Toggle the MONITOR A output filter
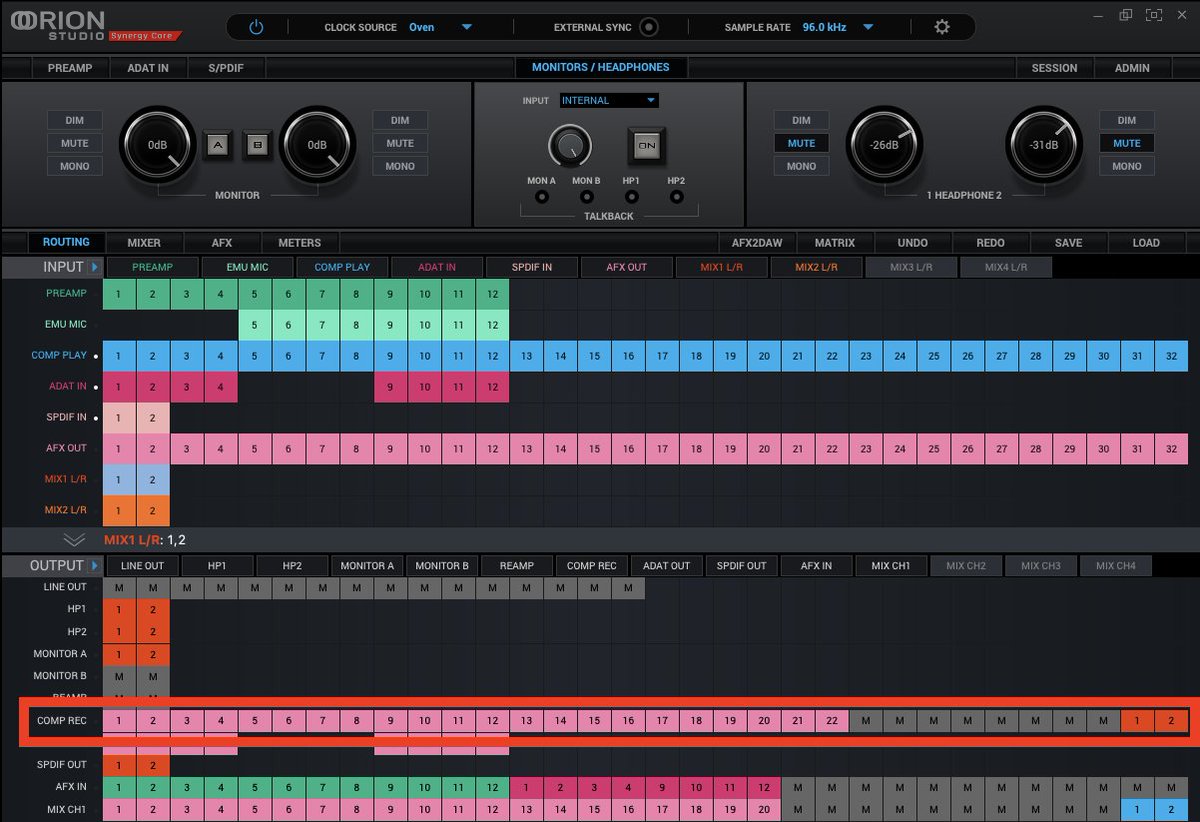The image size is (1200, 822). [x=367, y=565]
